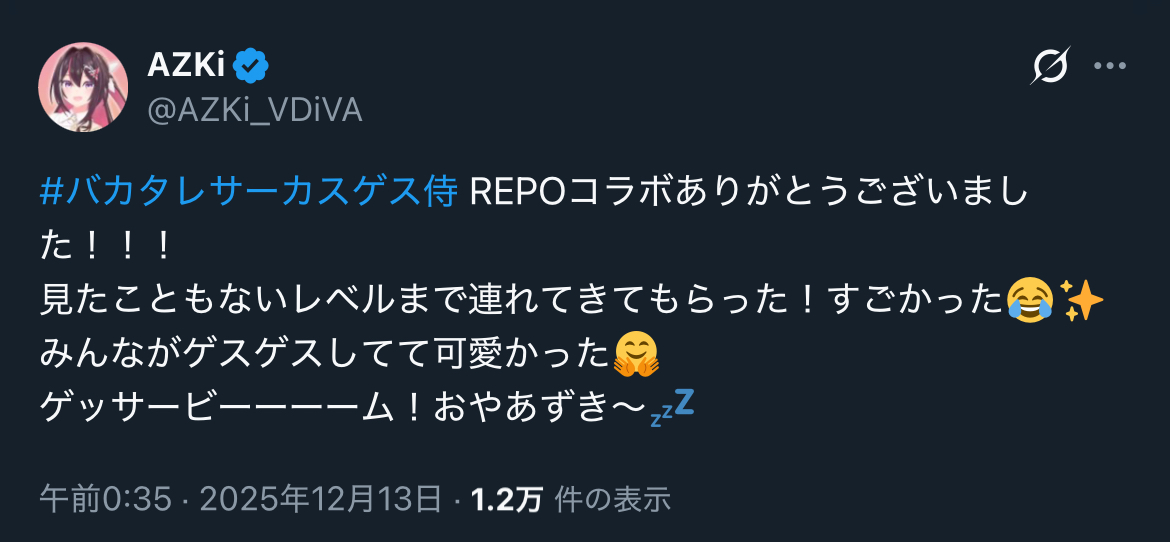
Task: Click the laughing-crying face emoji
Action: [x=1029, y=300]
